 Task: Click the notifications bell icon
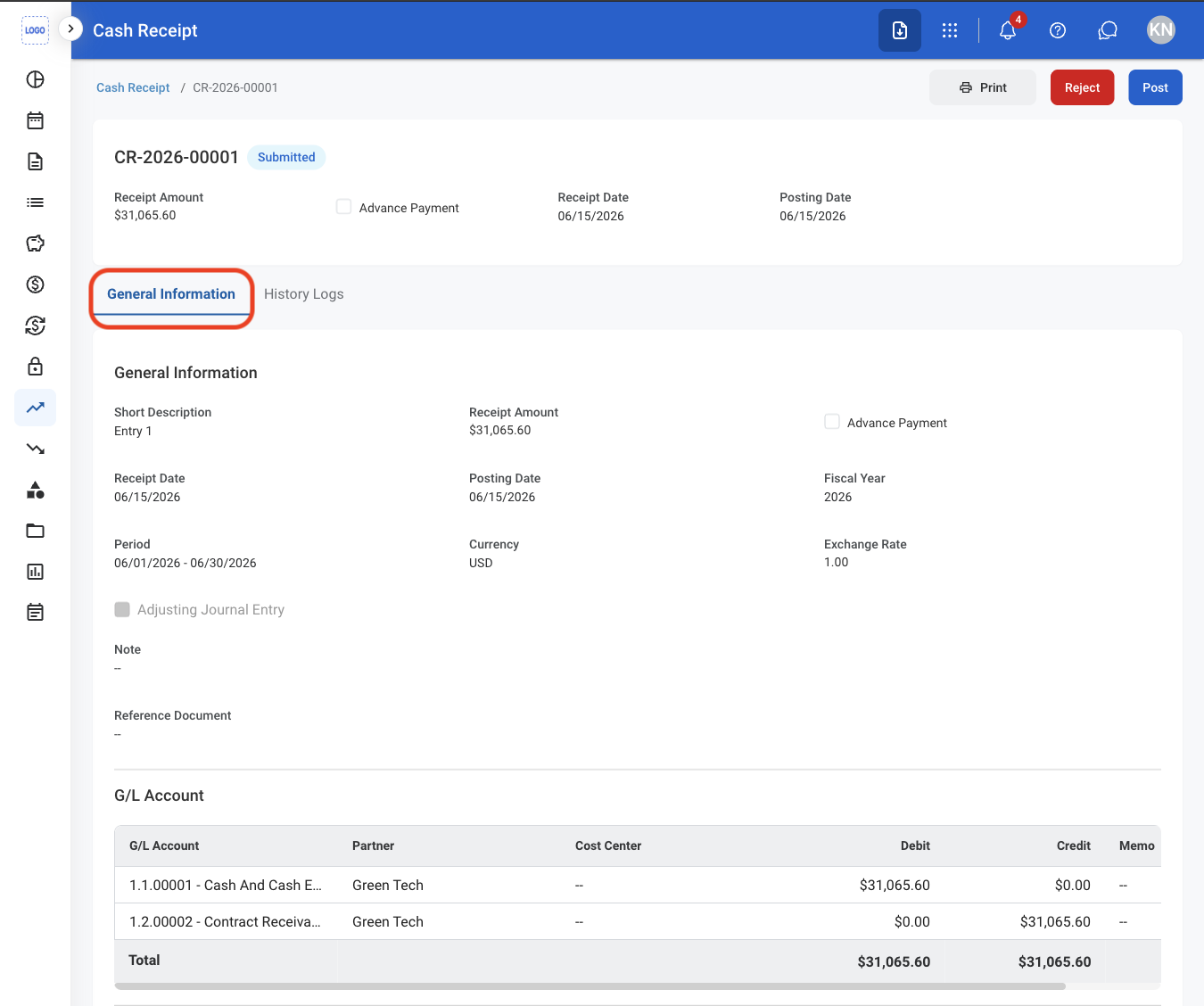[x=1008, y=30]
